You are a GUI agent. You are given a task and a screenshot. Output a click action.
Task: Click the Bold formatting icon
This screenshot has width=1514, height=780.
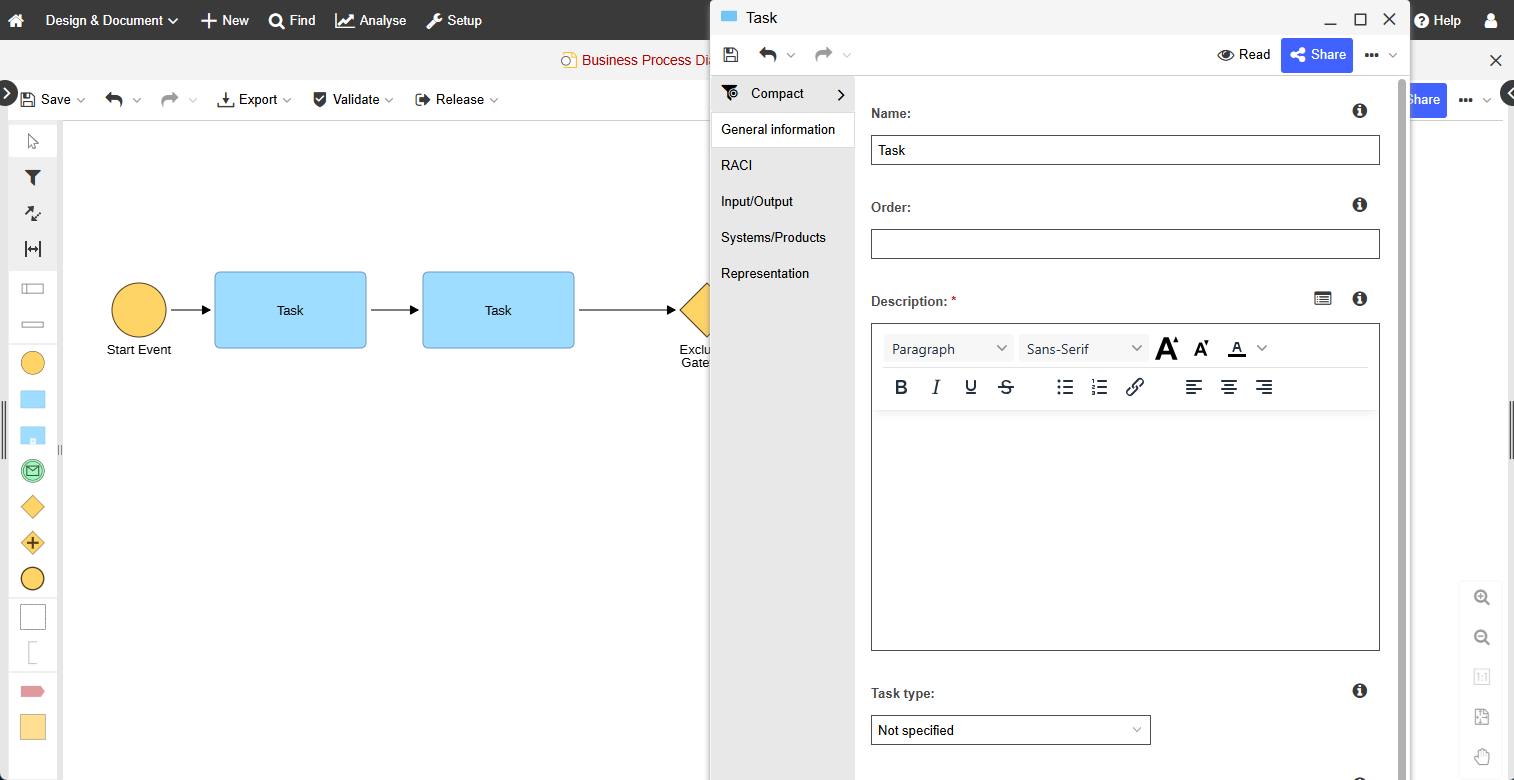click(901, 387)
